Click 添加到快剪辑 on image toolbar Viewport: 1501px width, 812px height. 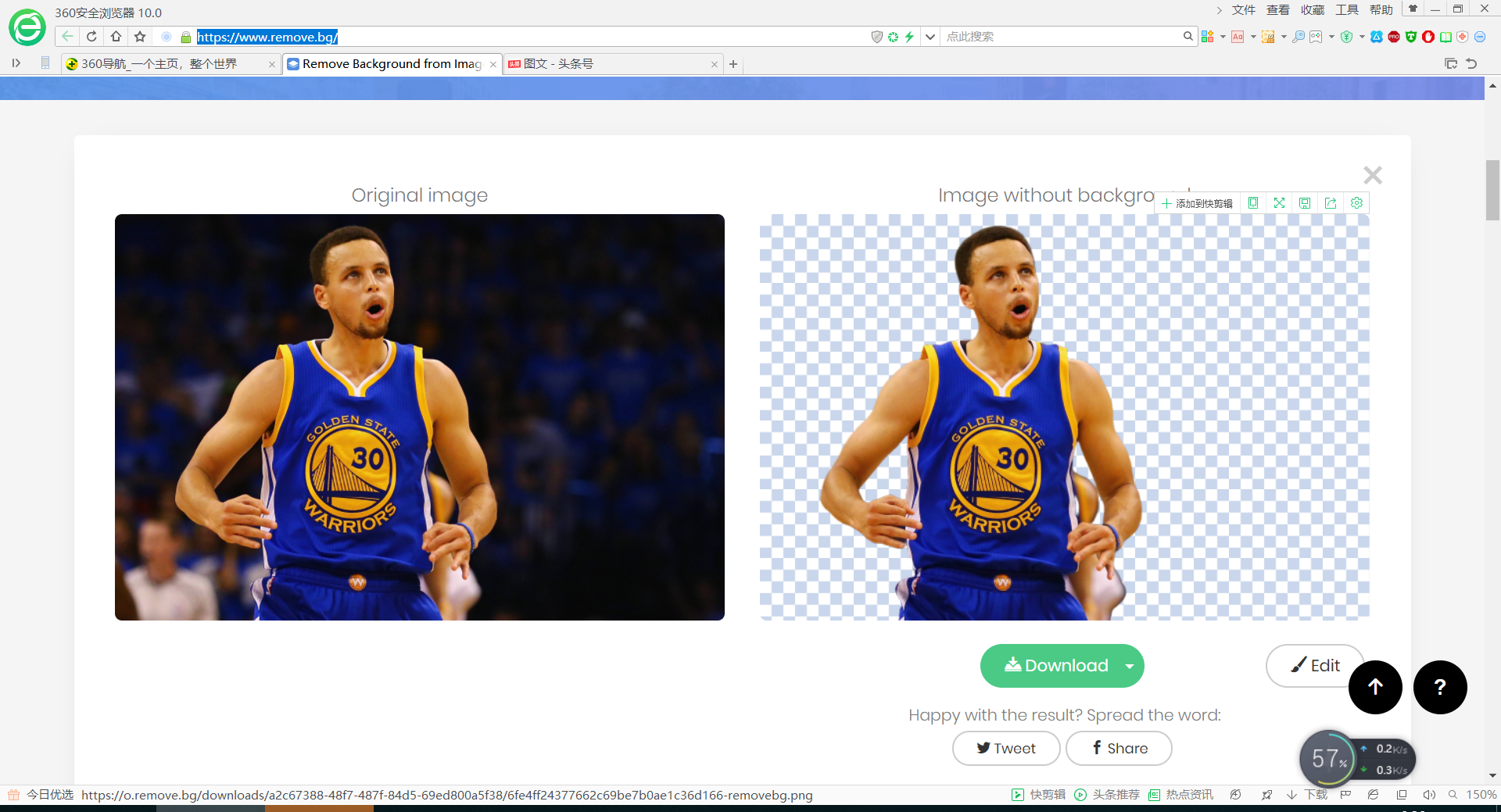tap(1198, 203)
